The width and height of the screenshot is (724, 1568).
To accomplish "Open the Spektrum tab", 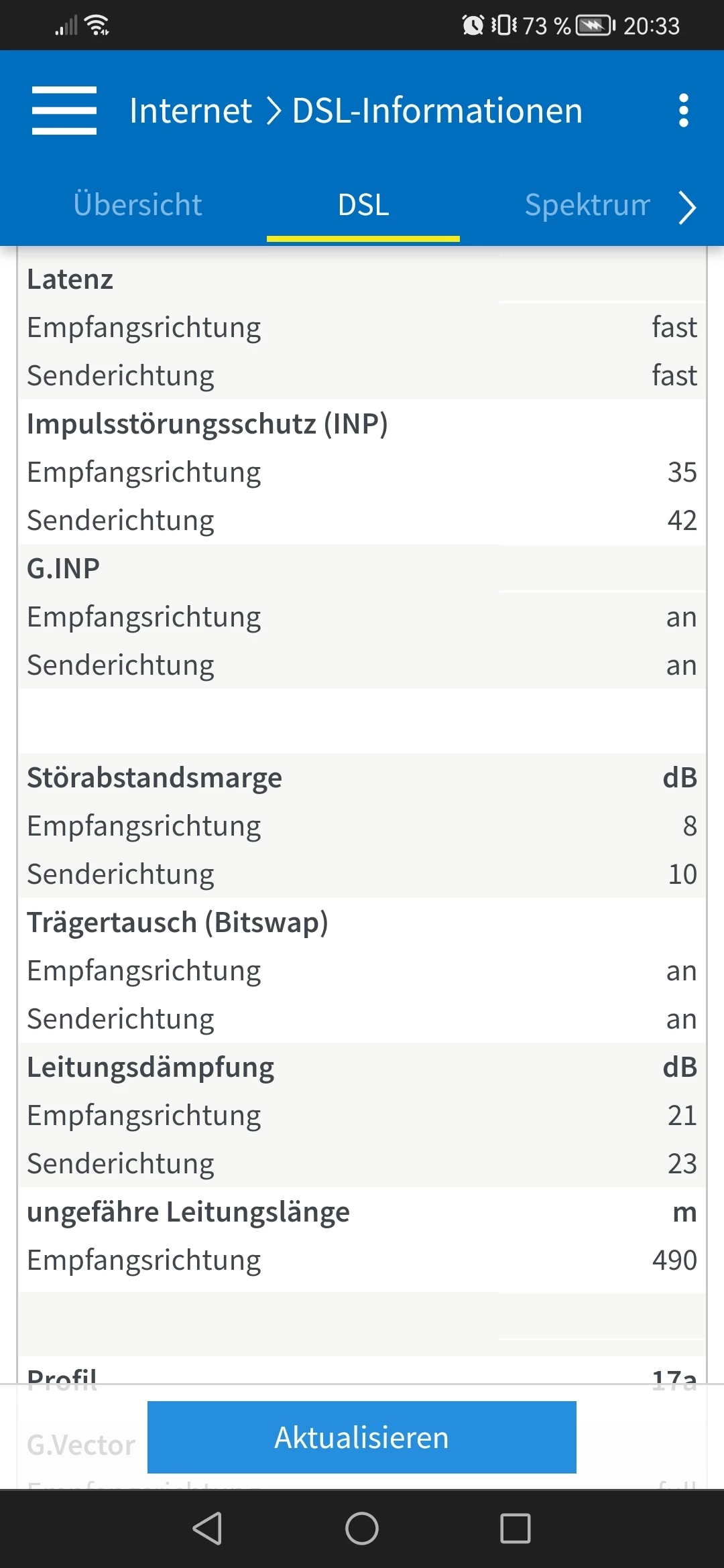I will point(587,204).
